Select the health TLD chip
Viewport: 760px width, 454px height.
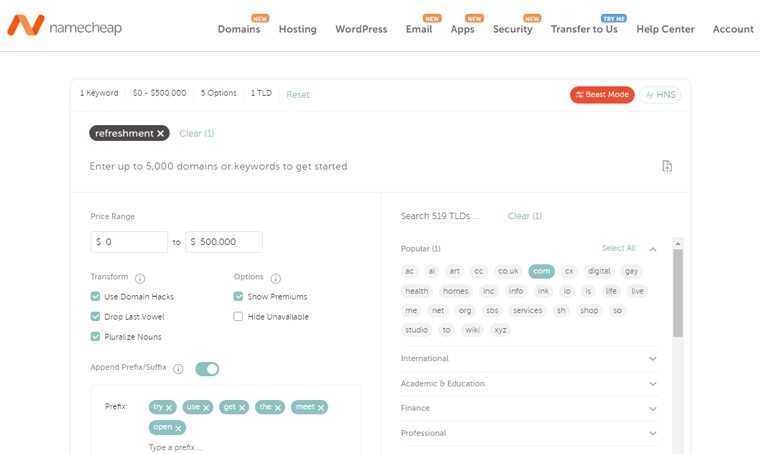click(x=417, y=291)
